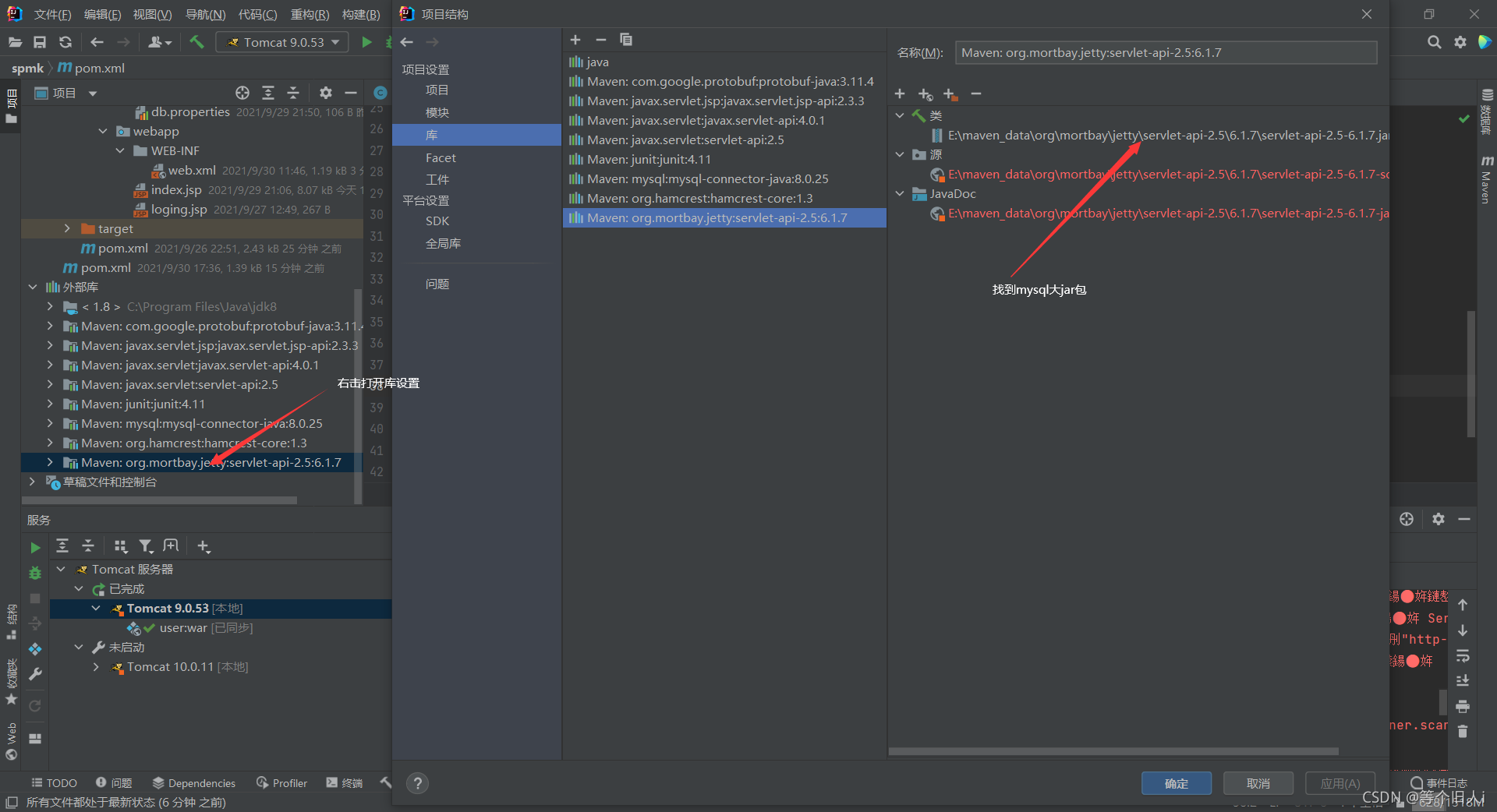Image resolution: width=1497 pixels, height=812 pixels.
Task: Click the 取消 Cancel button
Action: [x=1258, y=783]
